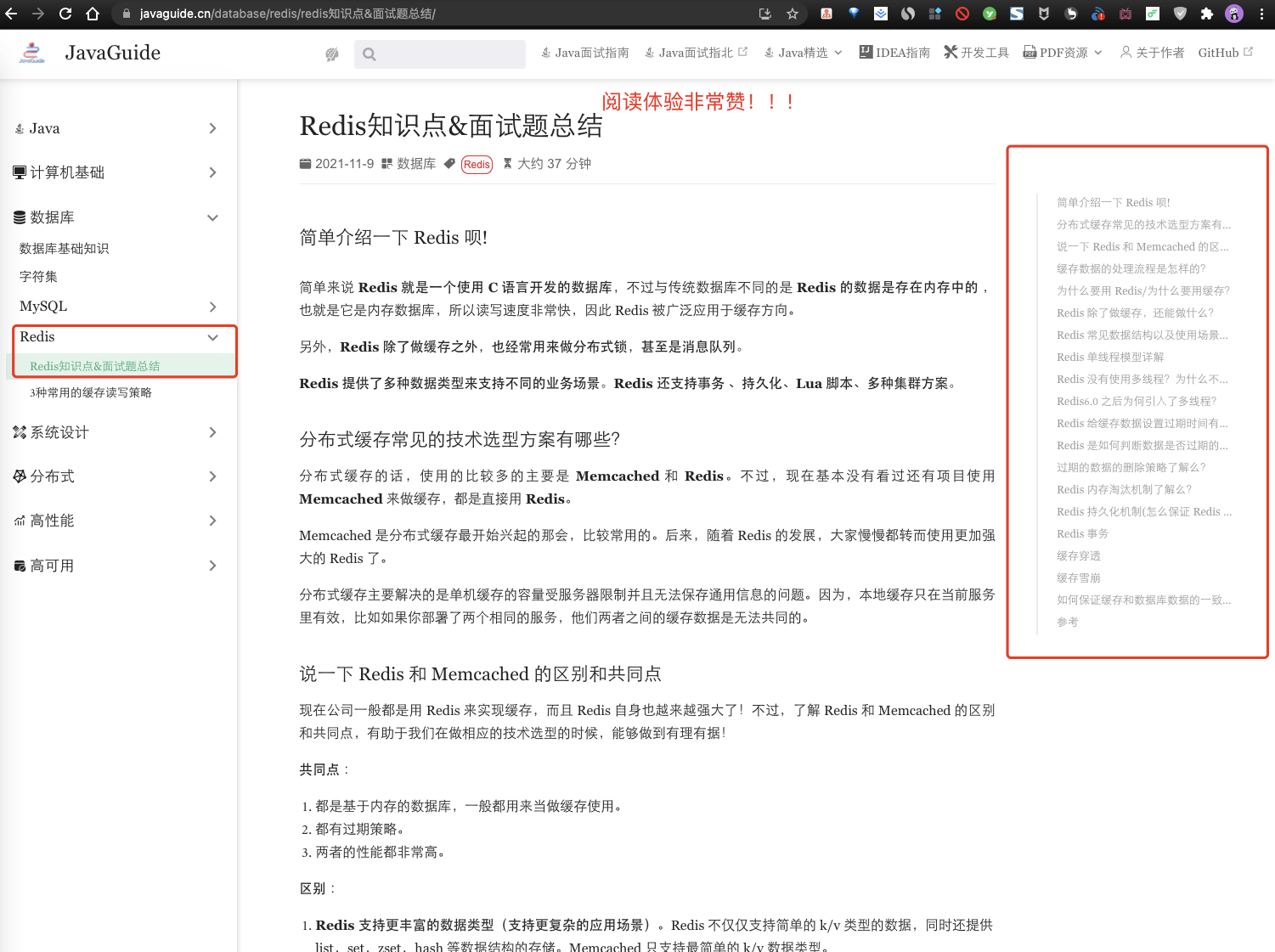Screen dimensions: 1275x952
Task: Open the 开发工具 nav item
Action: 977,53
